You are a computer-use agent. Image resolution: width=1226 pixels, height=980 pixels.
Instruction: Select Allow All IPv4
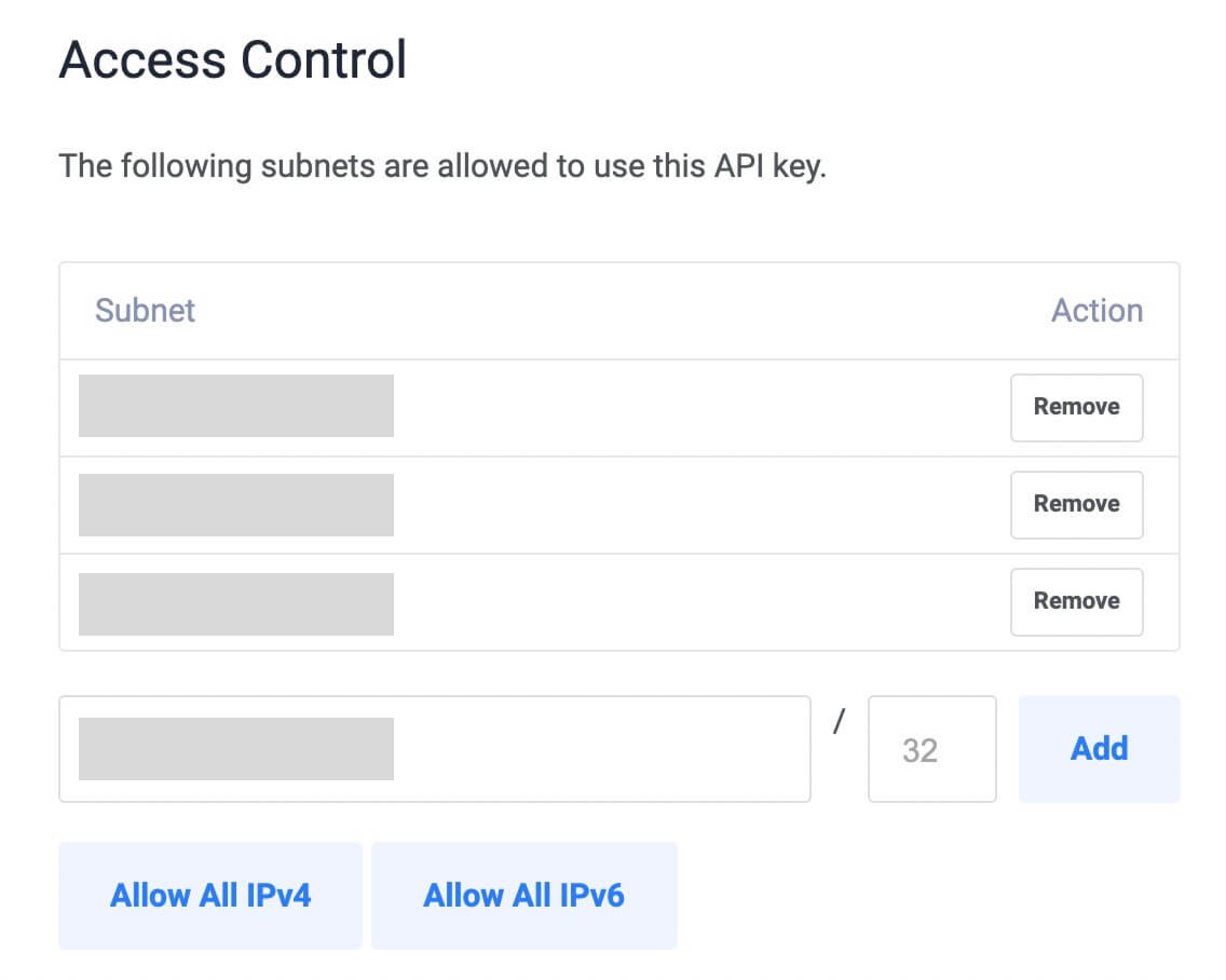pyautogui.click(x=211, y=895)
